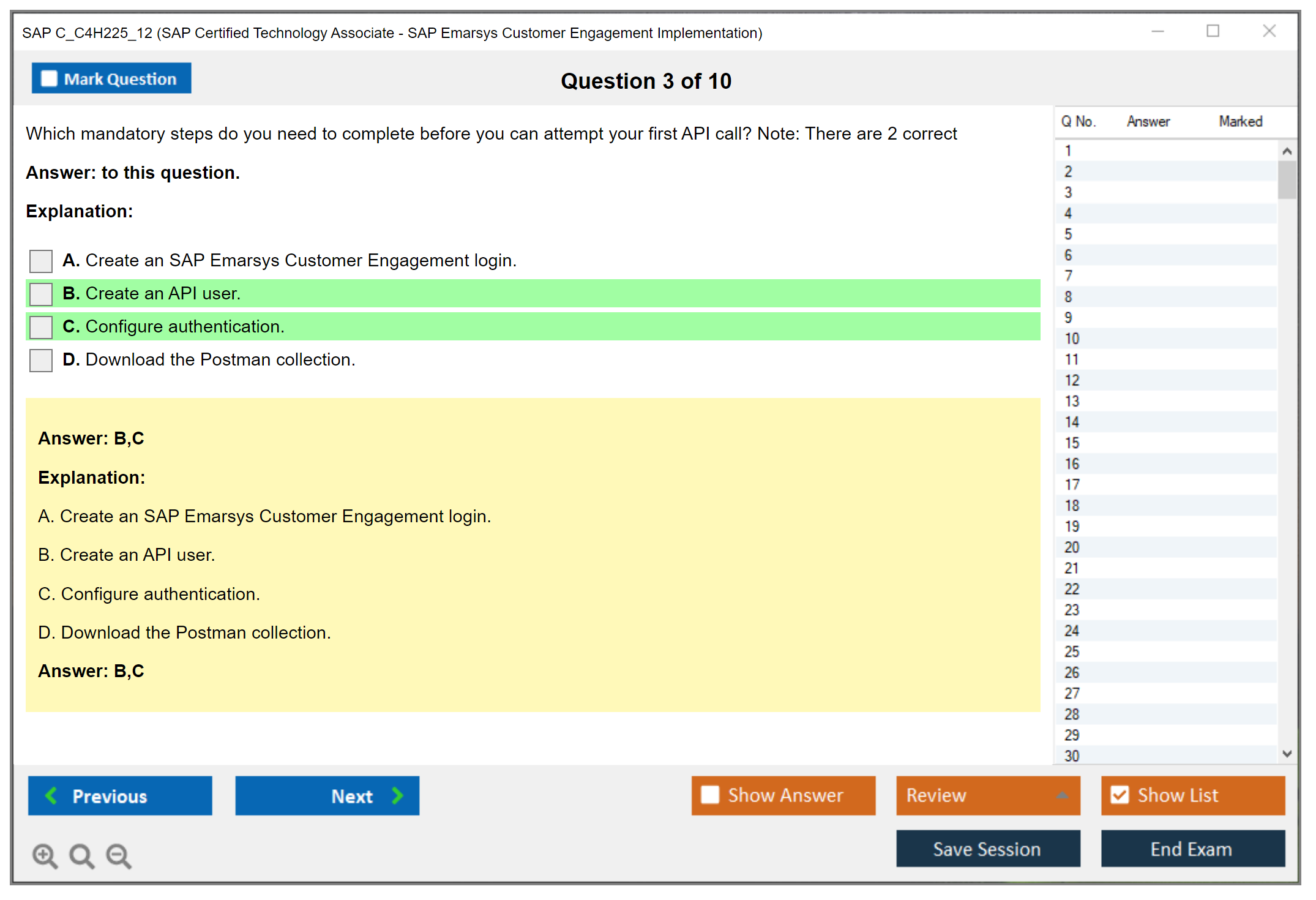This screenshot has width=1316, height=900.
Task: Select question 10 in the list
Action: 1072,339
